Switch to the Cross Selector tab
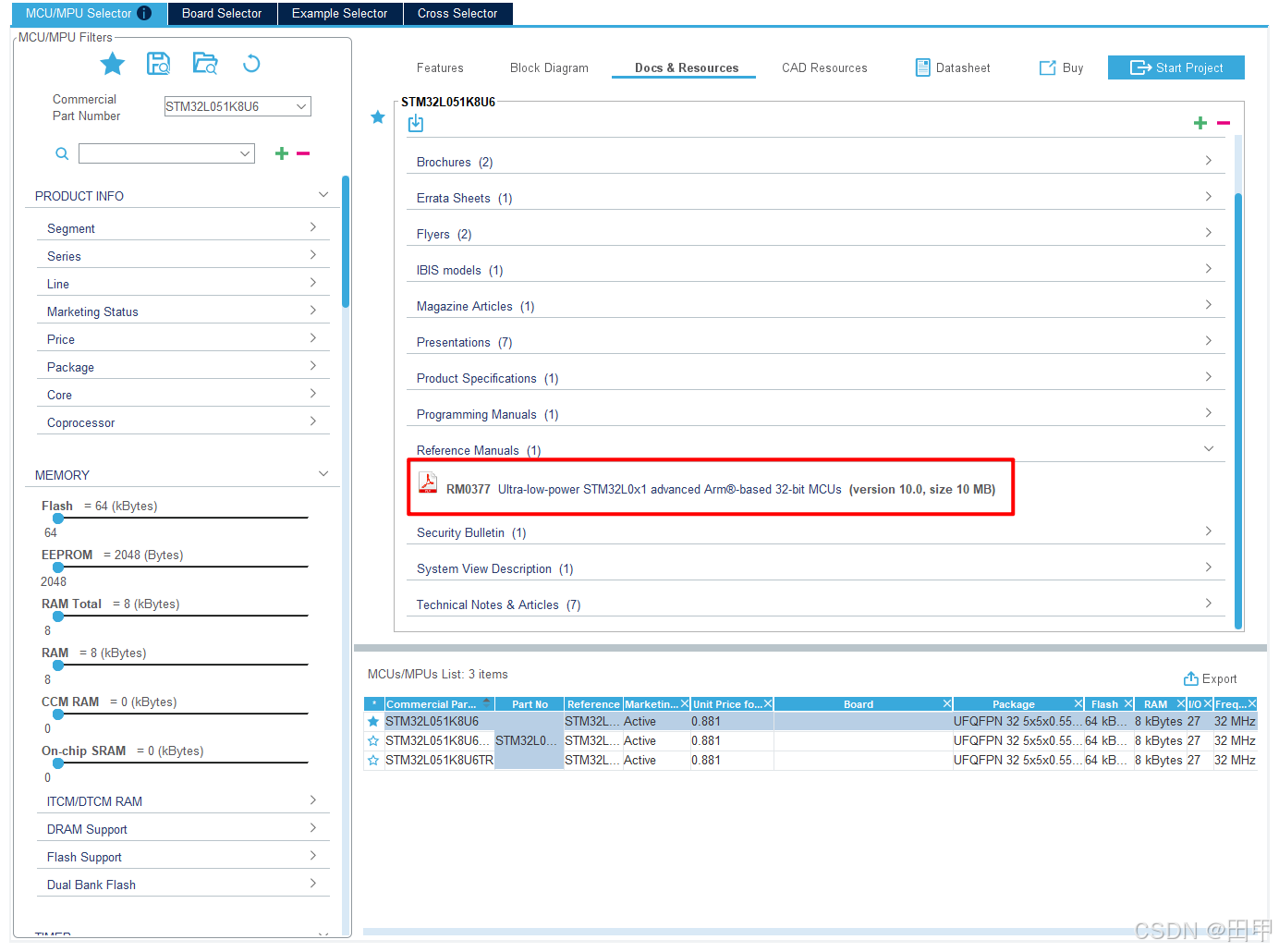 tap(457, 13)
